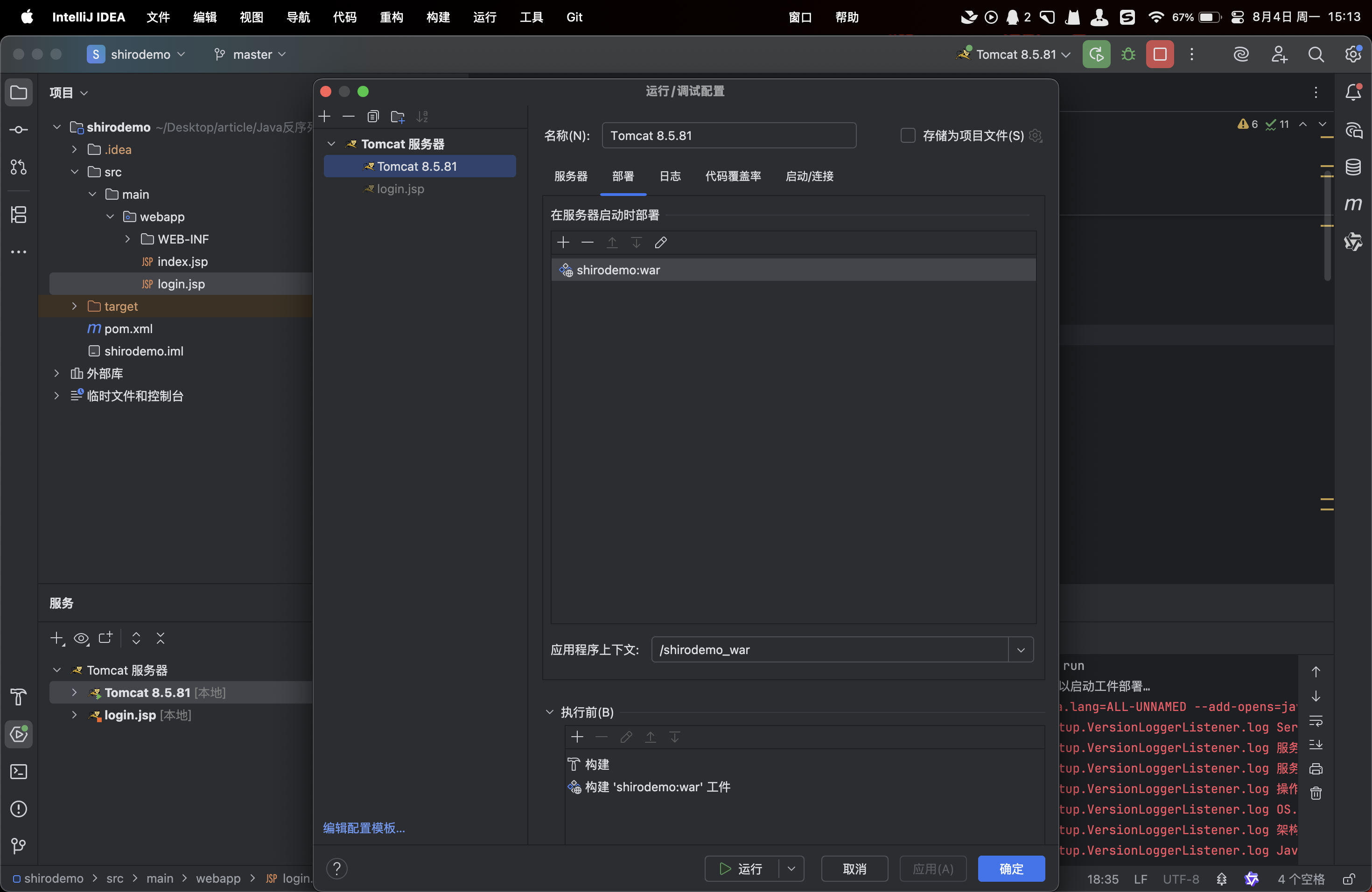Open the Database tool window

(1352, 167)
